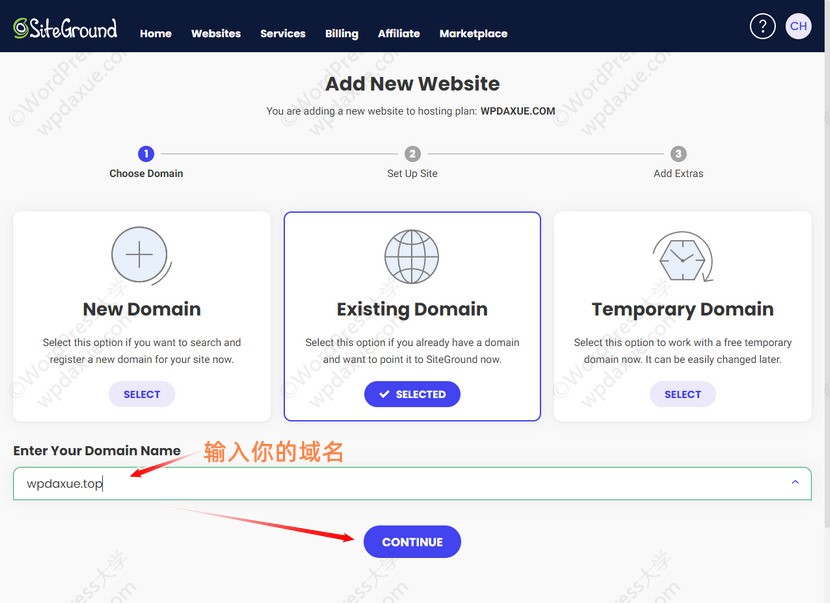Image resolution: width=830 pixels, height=603 pixels.
Task: Open the Marketplace menu
Action: click(473, 33)
